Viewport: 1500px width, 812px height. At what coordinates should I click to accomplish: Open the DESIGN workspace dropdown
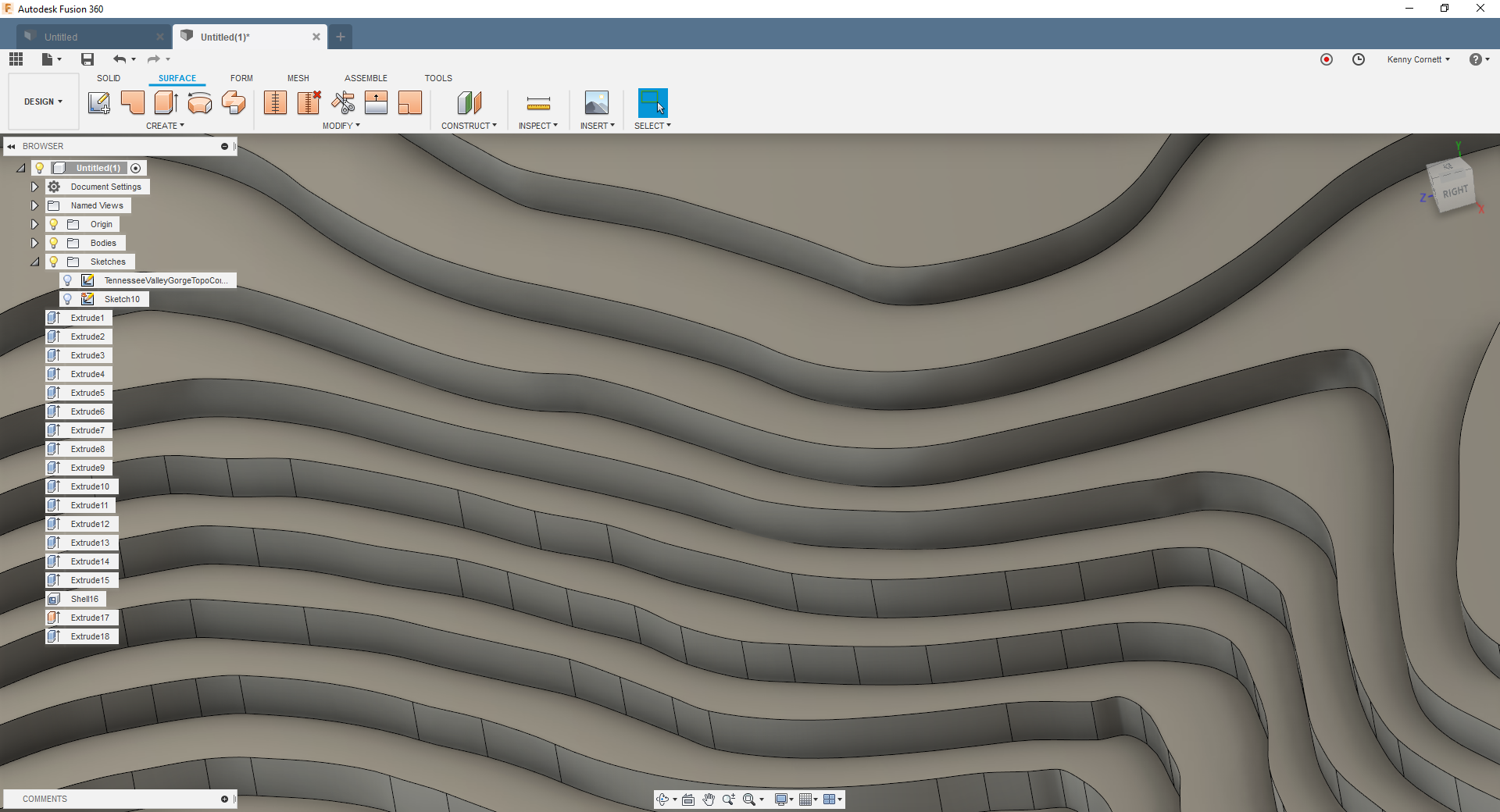44,101
